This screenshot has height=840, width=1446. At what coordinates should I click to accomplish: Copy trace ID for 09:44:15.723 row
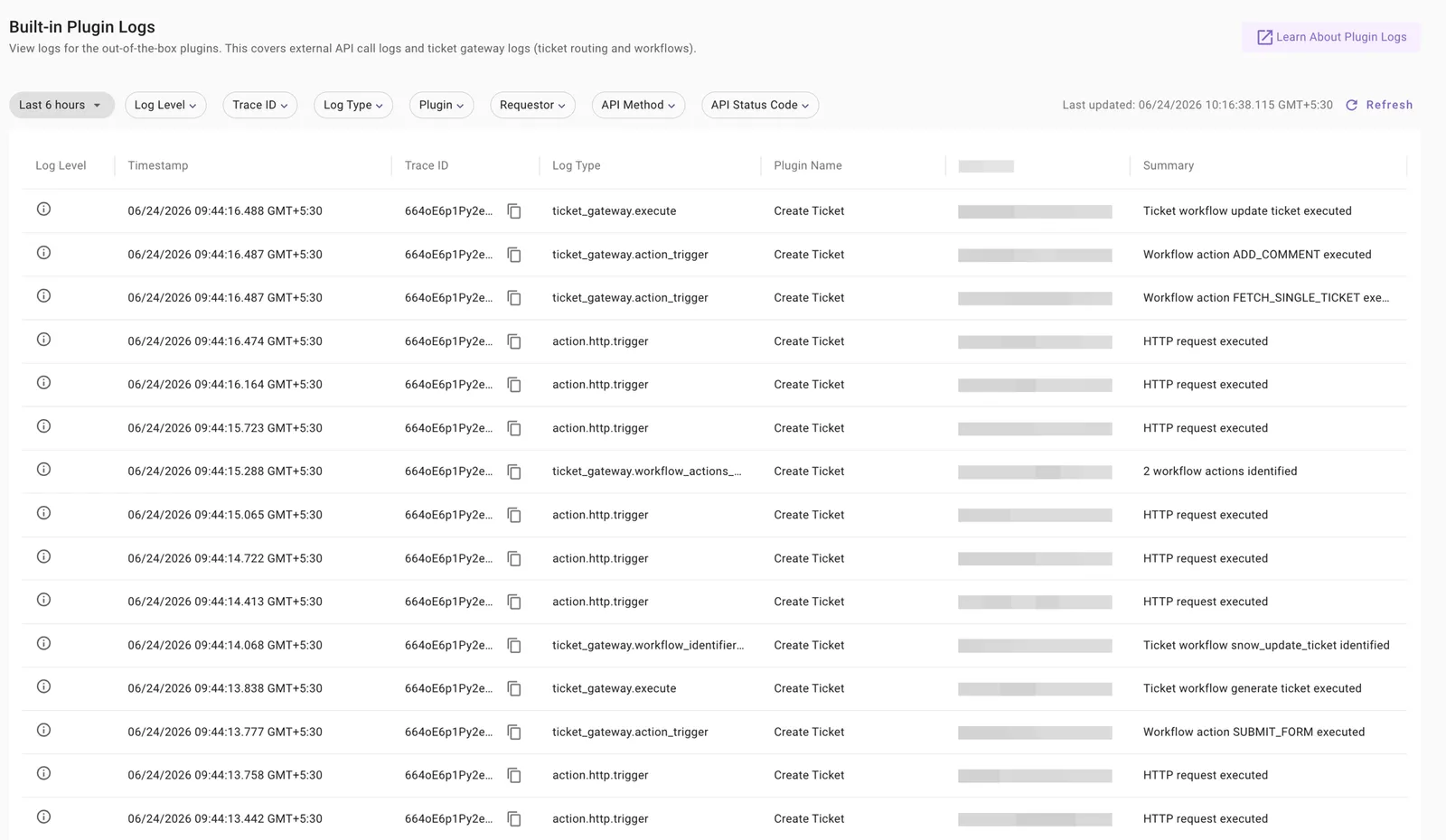coord(514,428)
